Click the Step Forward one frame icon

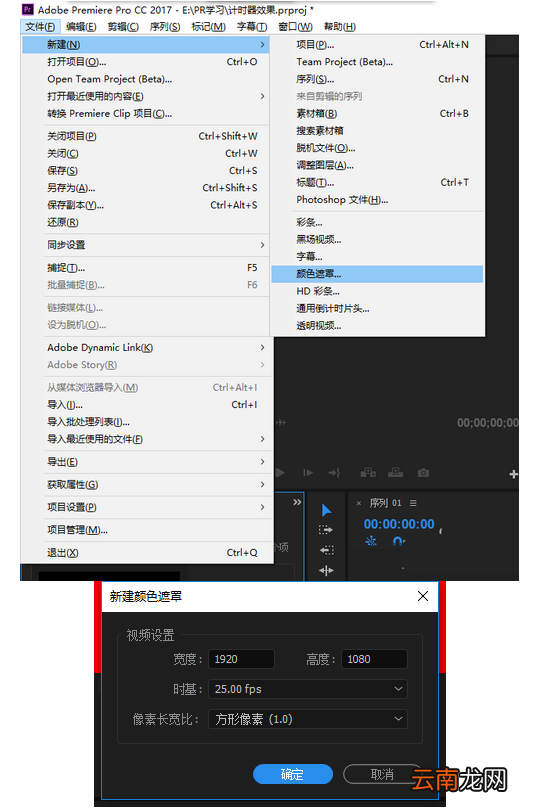click(308, 473)
